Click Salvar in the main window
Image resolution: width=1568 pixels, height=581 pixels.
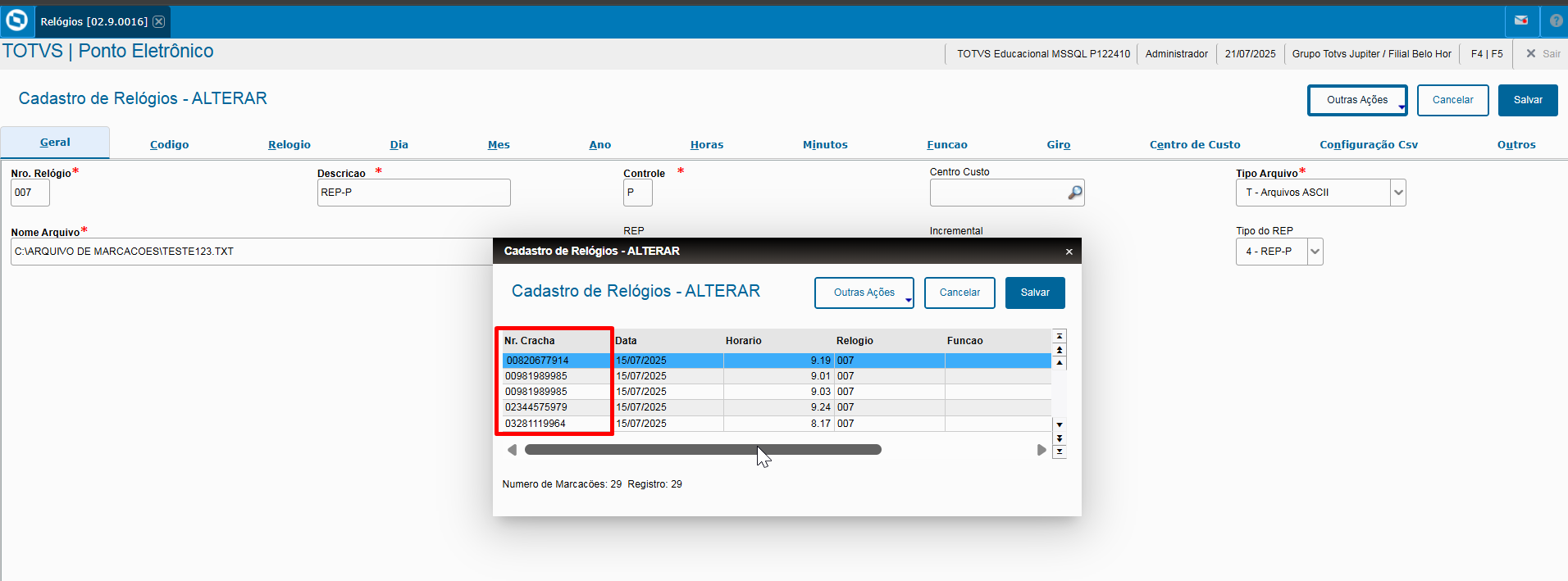coord(1528,100)
